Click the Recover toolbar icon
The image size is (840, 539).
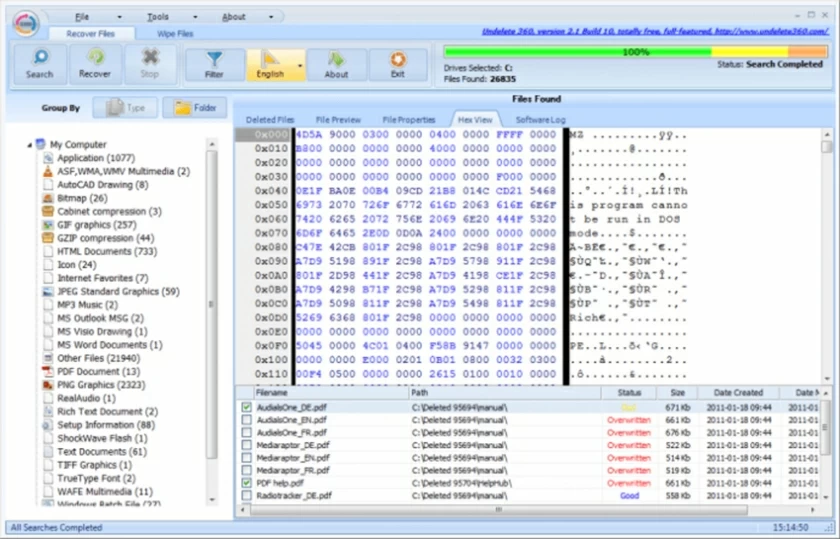pos(95,64)
